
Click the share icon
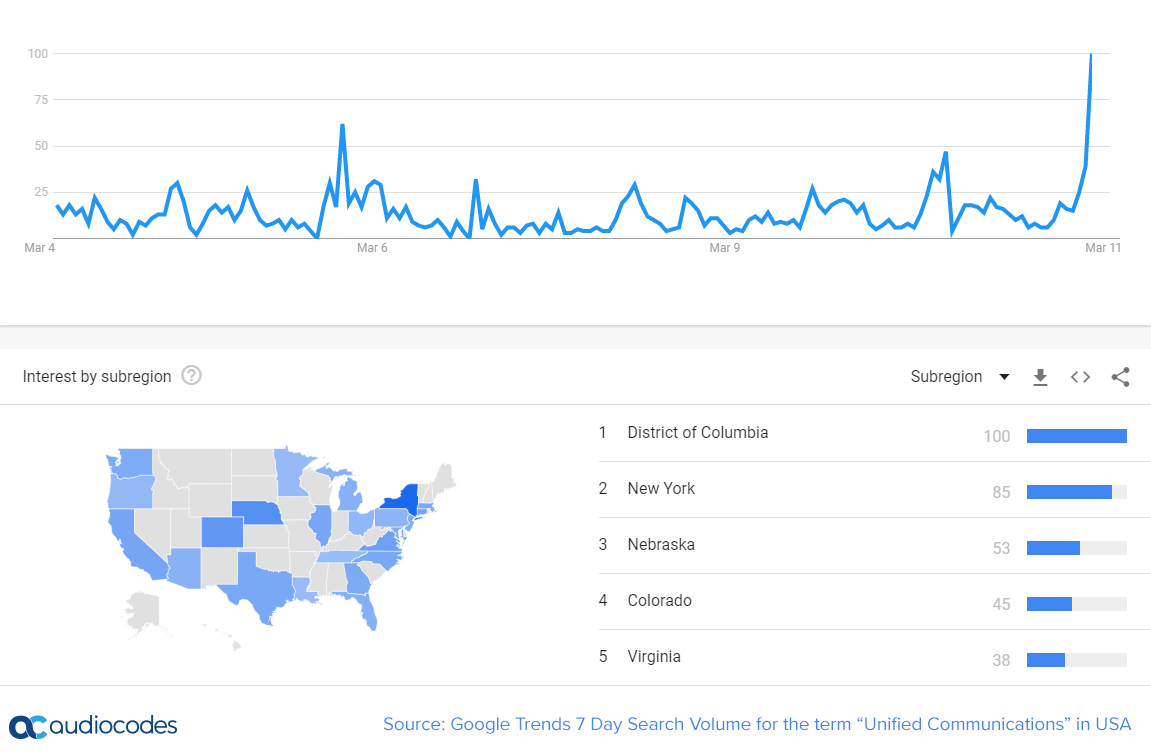(x=1120, y=377)
